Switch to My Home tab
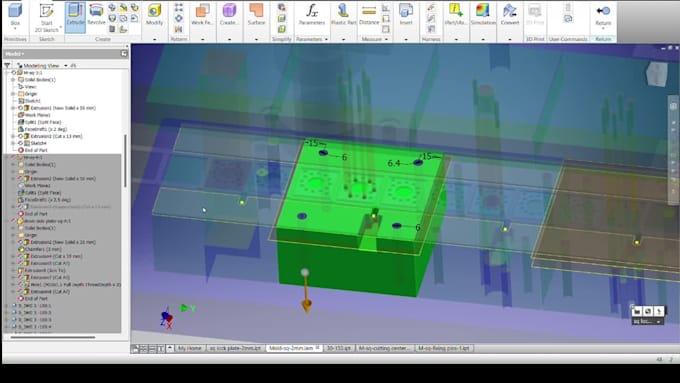Viewport: 680px width, 383px height. [190, 348]
